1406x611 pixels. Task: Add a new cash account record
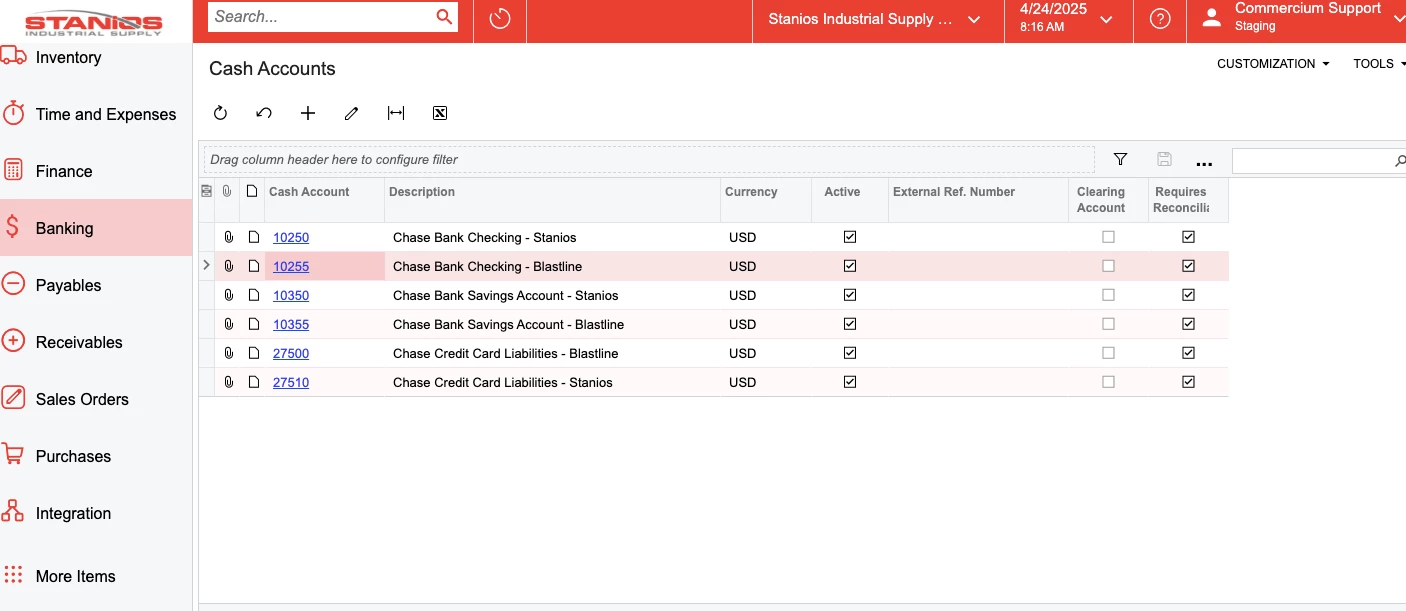pyautogui.click(x=308, y=113)
